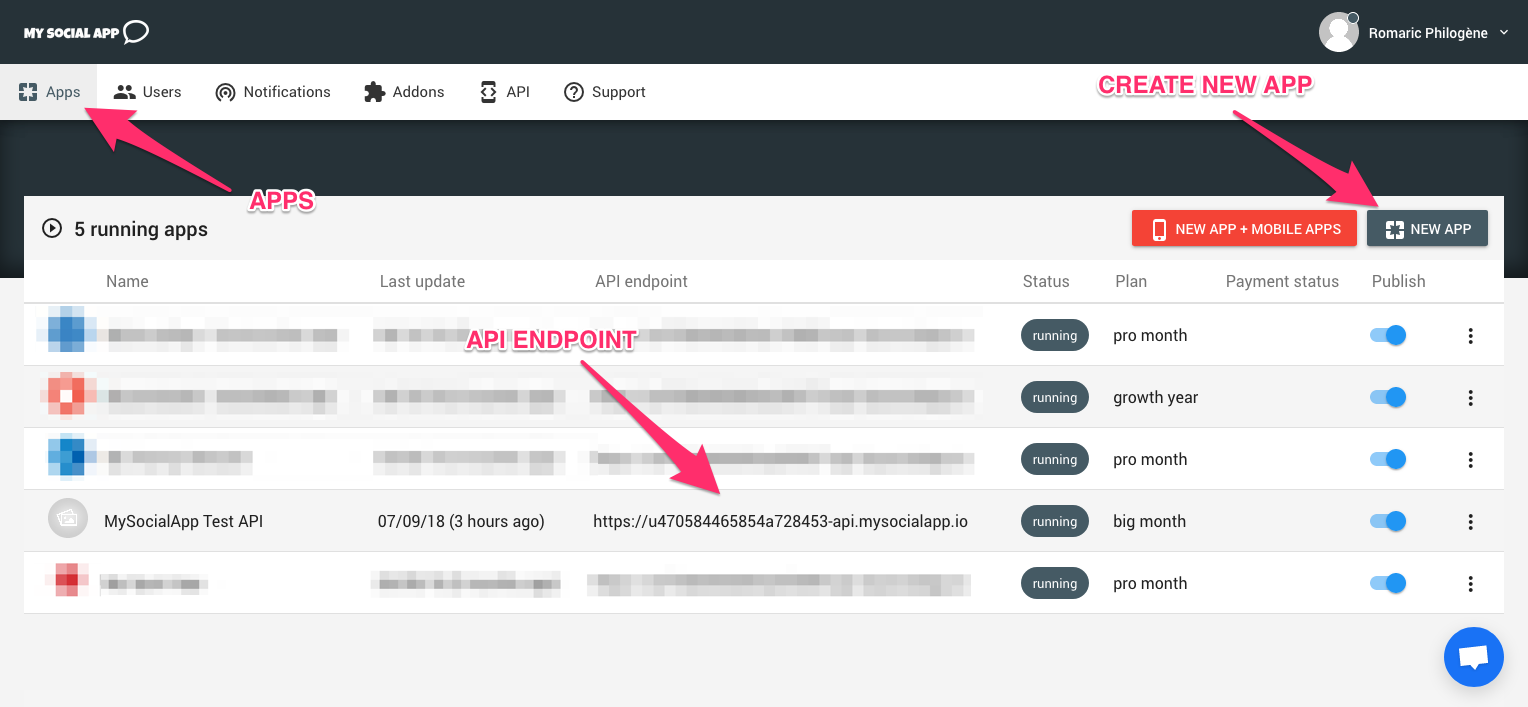The image size is (1528, 707).
Task: Click the growth year plan cell
Action: point(1155,397)
